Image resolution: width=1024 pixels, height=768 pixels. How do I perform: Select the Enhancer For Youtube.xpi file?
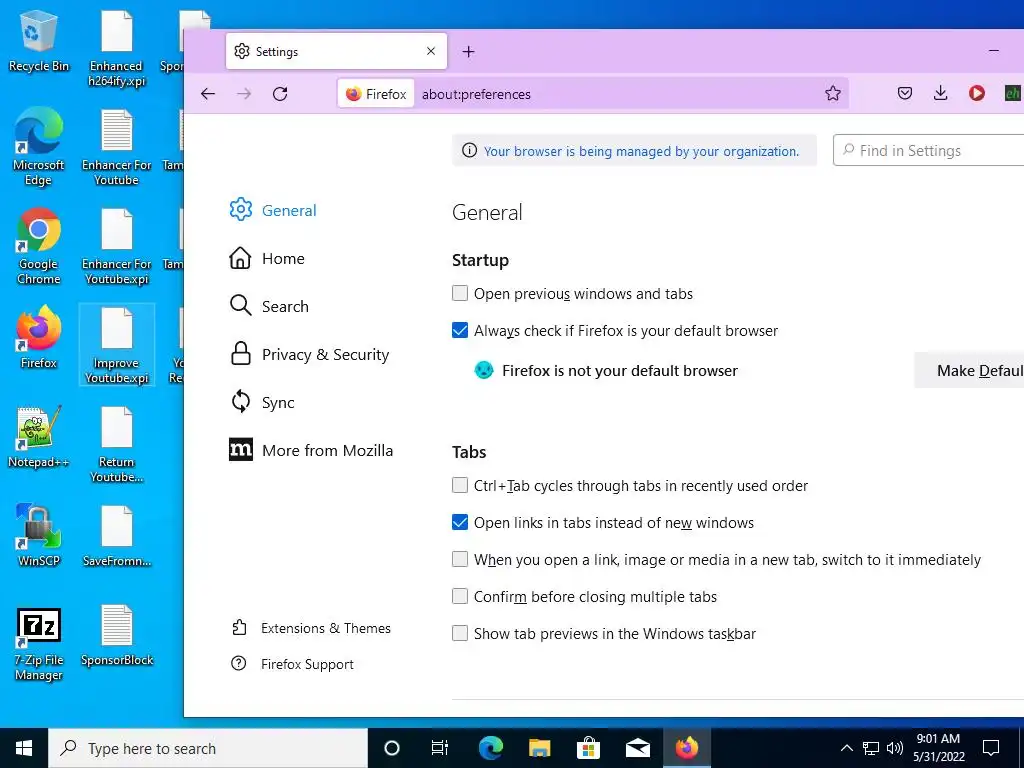pos(117,246)
